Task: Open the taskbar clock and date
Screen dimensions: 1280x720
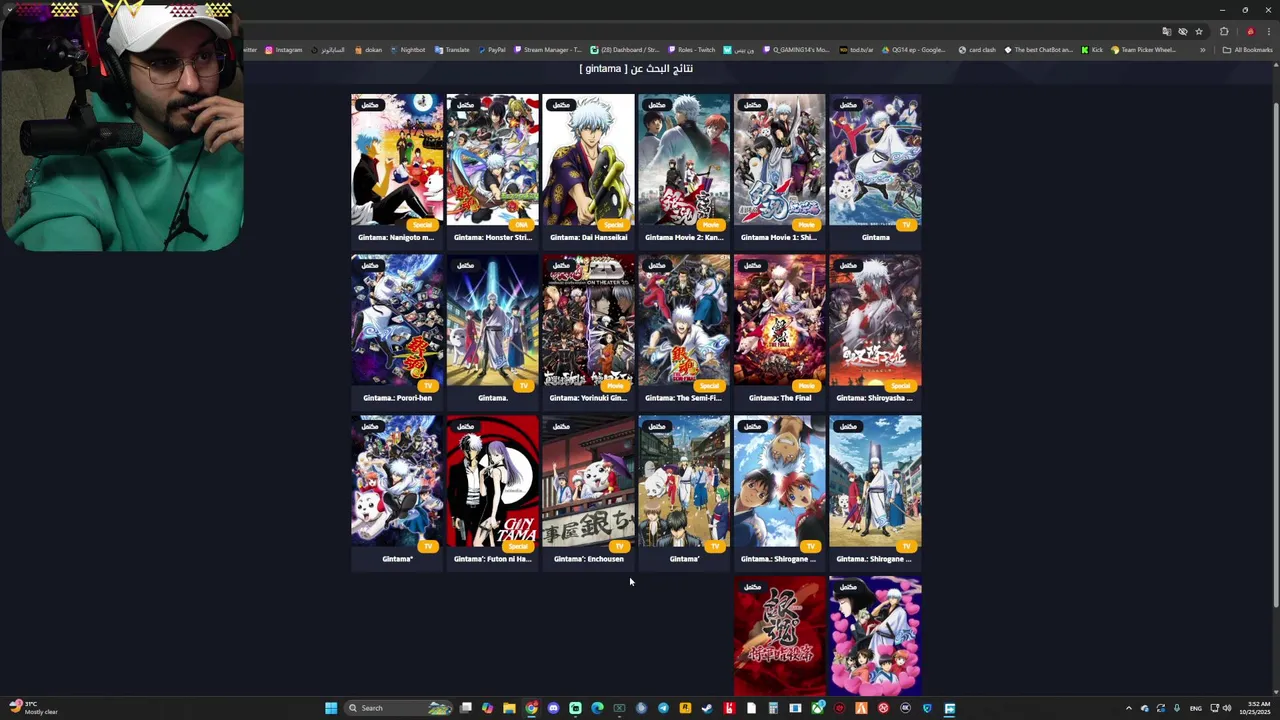Action: click(1257, 708)
